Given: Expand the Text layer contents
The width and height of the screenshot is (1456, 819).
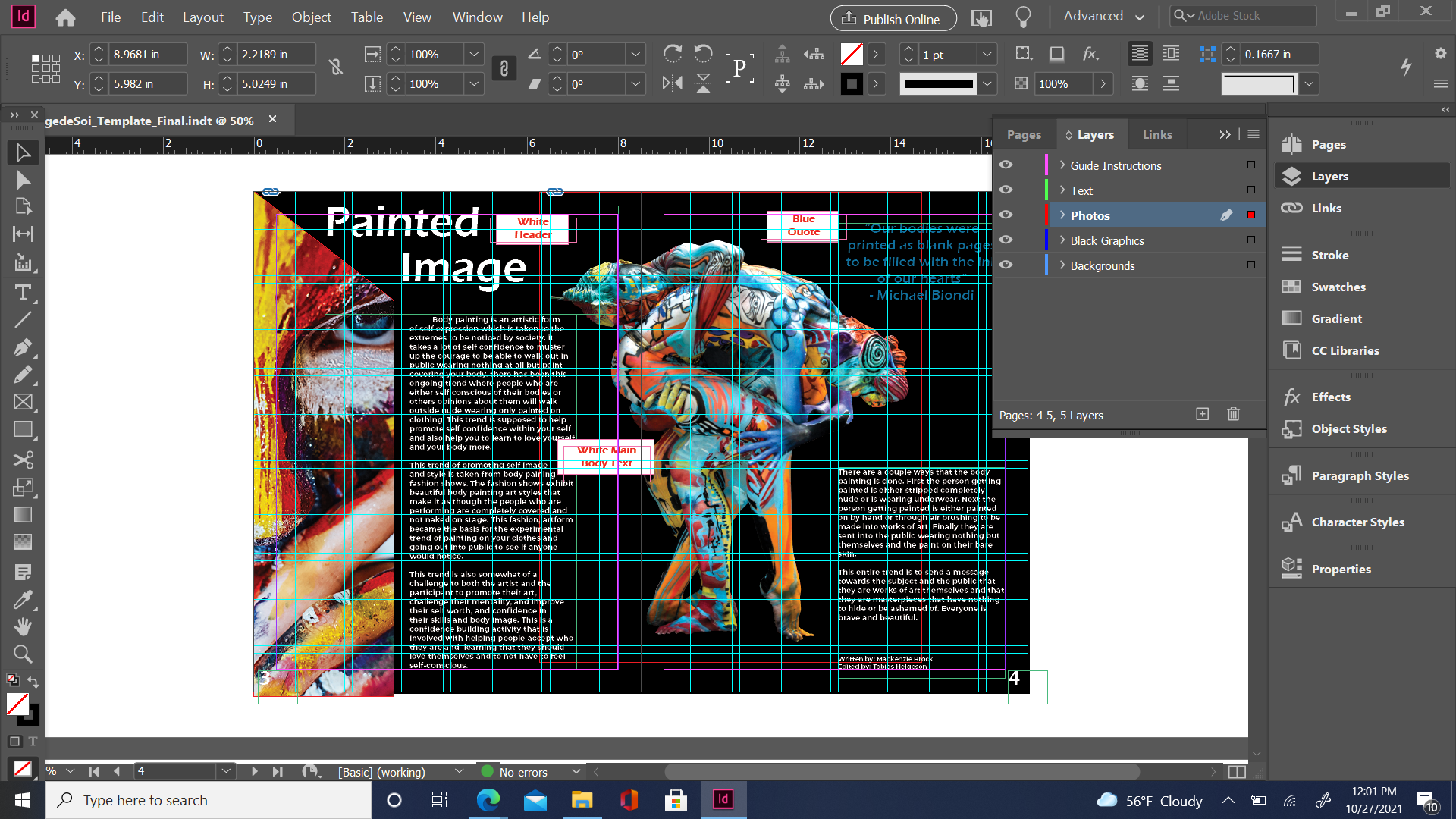Looking at the screenshot, I should tap(1062, 190).
